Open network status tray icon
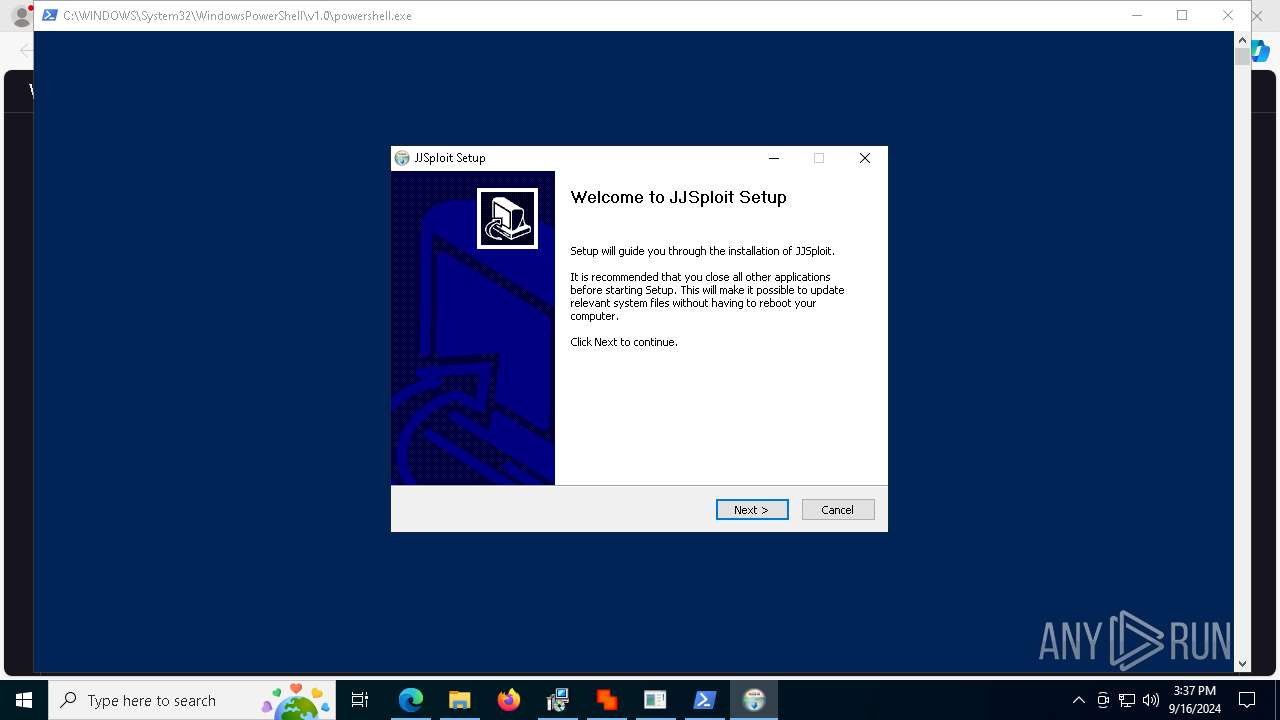Viewport: 1280px width, 720px height. coord(1127,700)
